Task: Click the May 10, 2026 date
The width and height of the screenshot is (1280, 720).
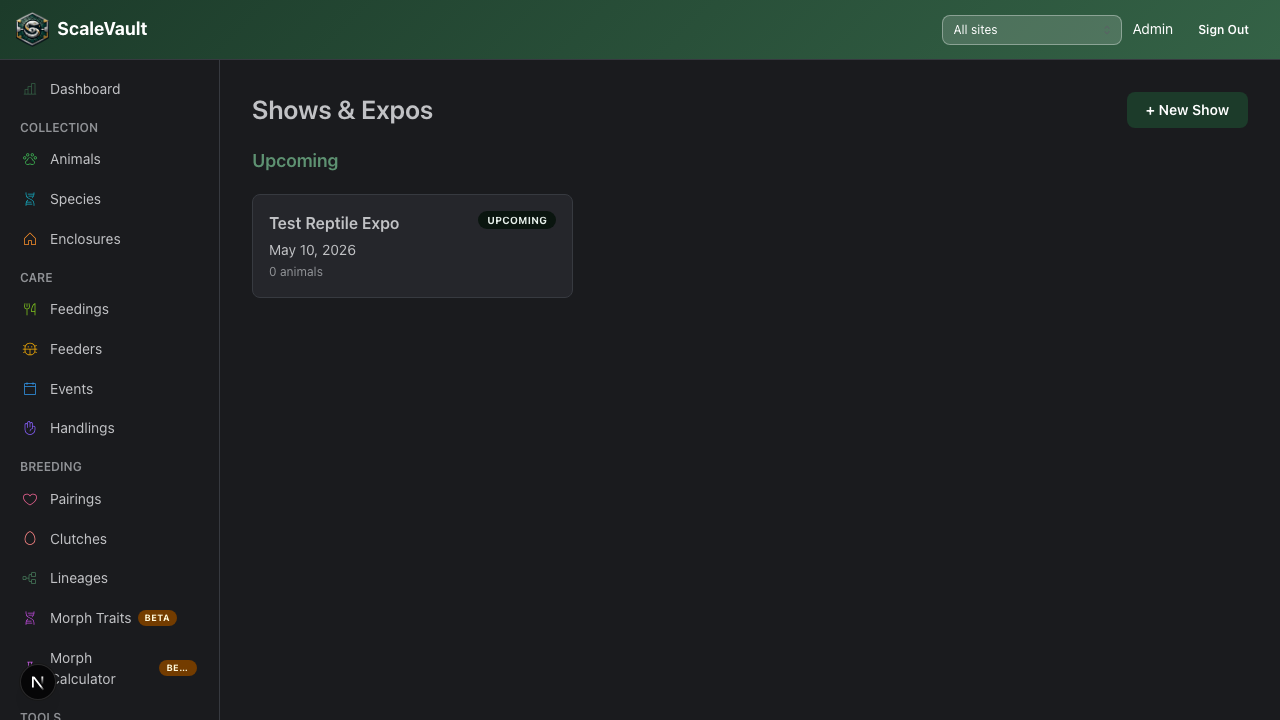Action: tap(312, 250)
